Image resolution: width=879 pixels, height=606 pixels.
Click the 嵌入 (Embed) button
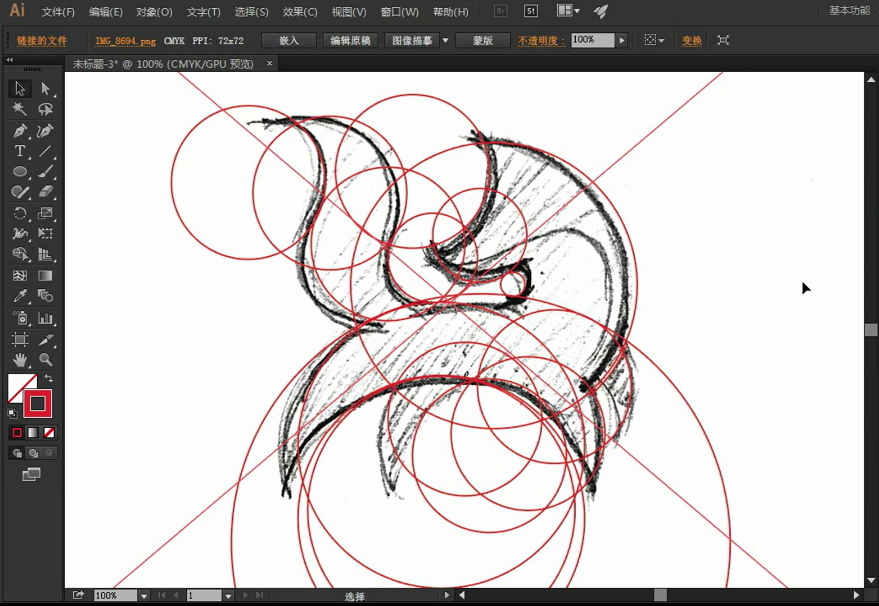coord(289,40)
